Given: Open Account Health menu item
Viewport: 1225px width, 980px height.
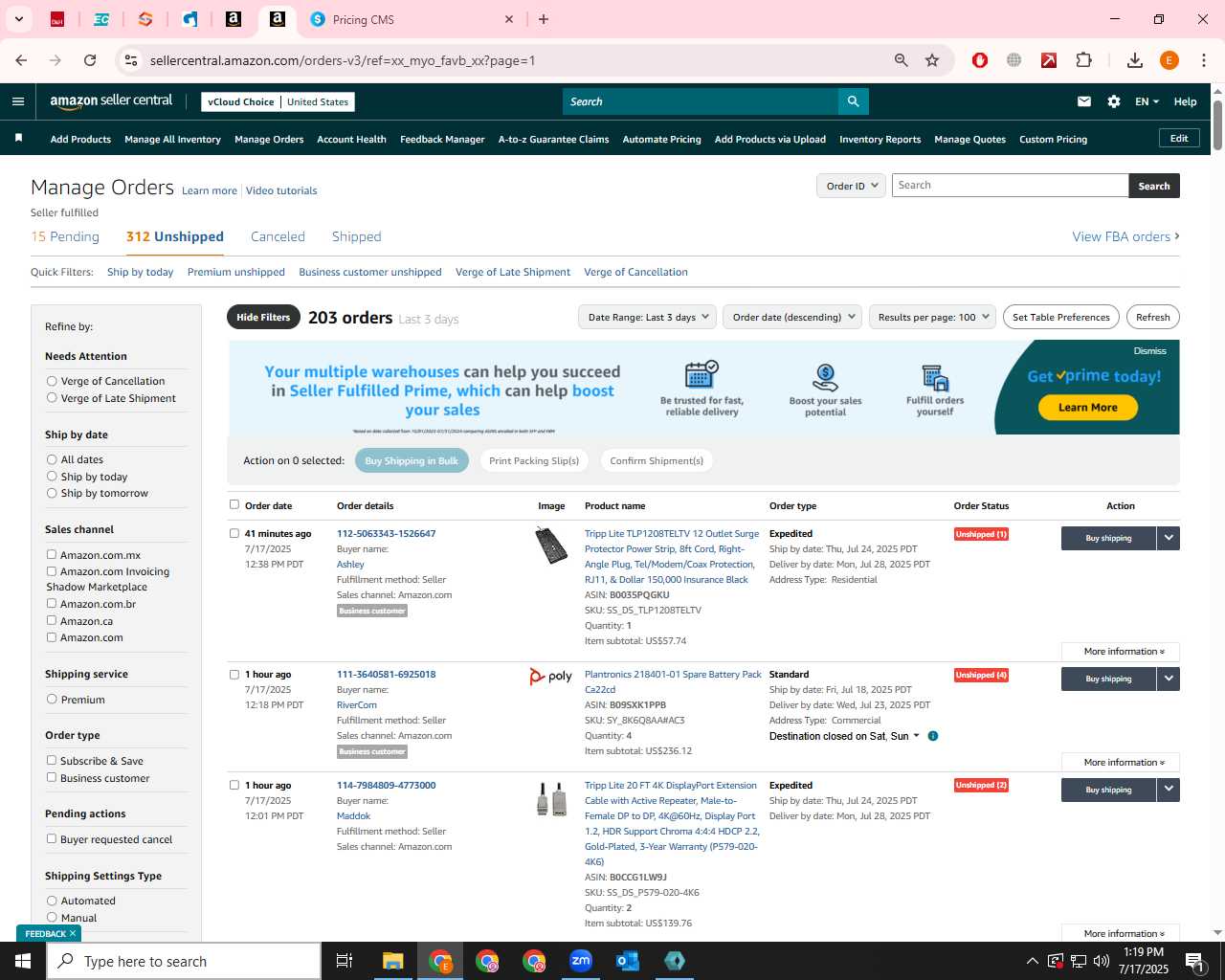Looking at the screenshot, I should [351, 139].
